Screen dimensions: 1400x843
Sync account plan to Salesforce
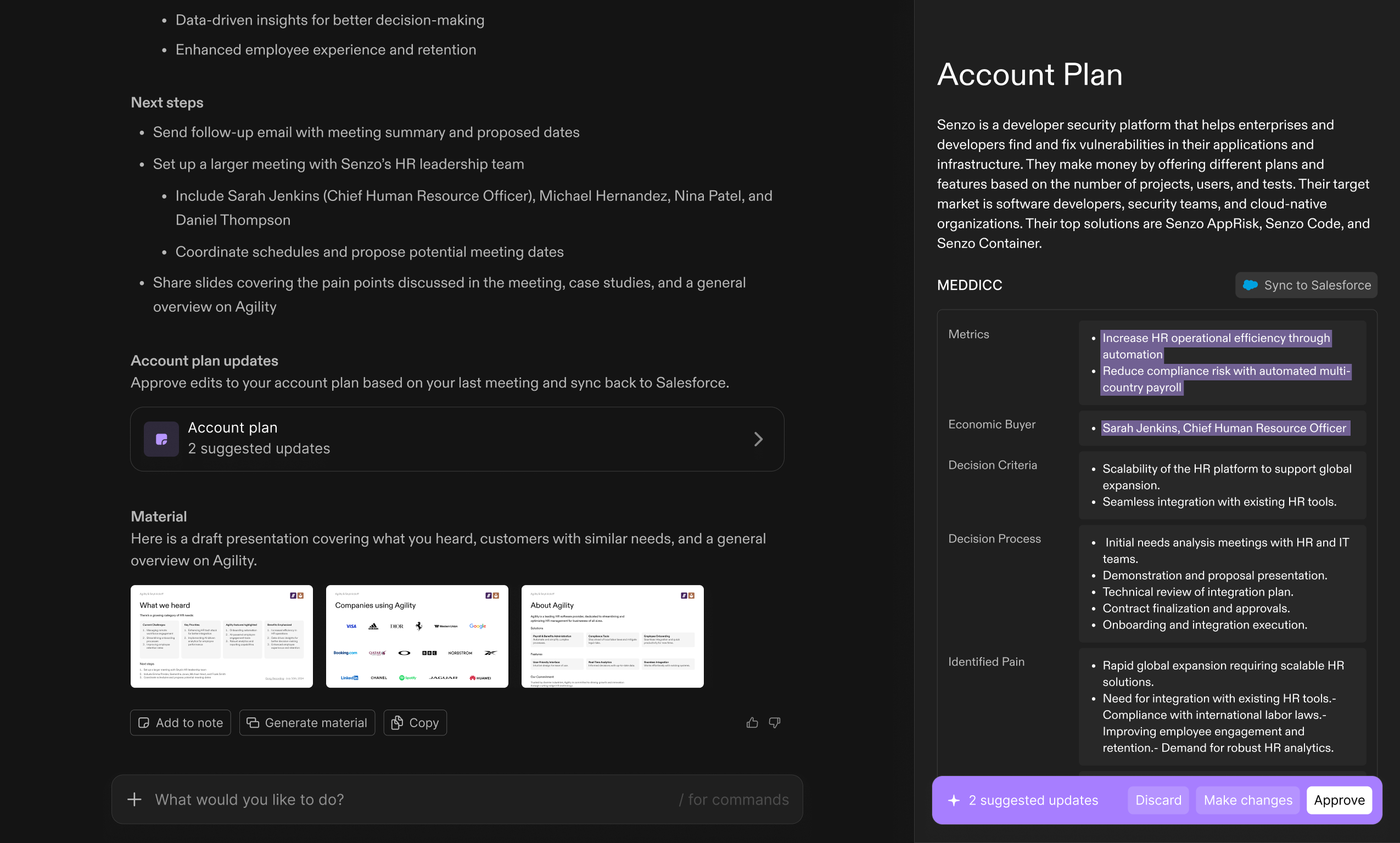point(1306,285)
